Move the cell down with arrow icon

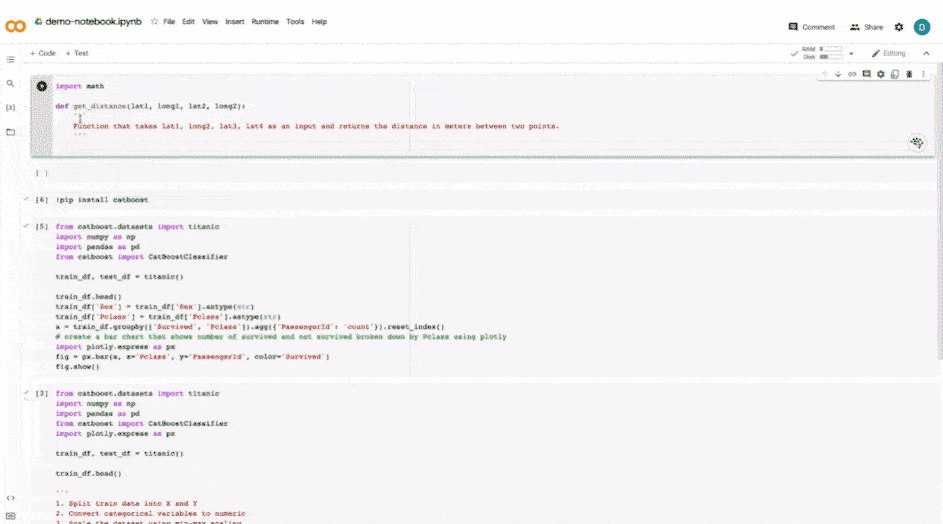click(x=838, y=73)
